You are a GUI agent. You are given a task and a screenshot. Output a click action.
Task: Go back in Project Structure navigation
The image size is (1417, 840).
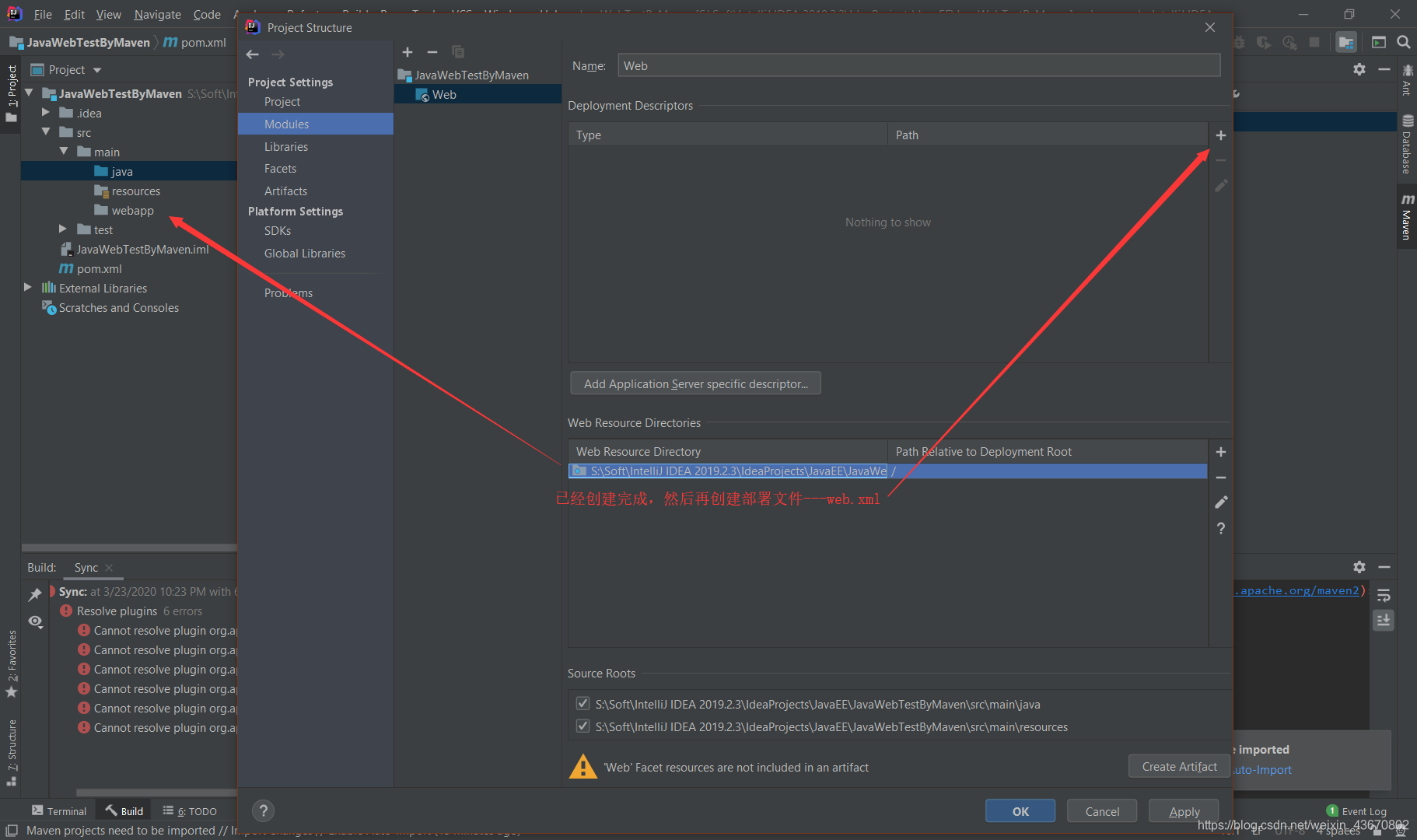coord(253,54)
